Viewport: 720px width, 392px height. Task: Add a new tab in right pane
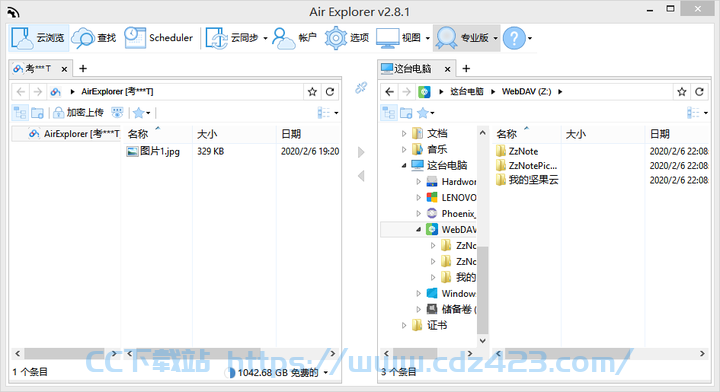tap(466, 69)
